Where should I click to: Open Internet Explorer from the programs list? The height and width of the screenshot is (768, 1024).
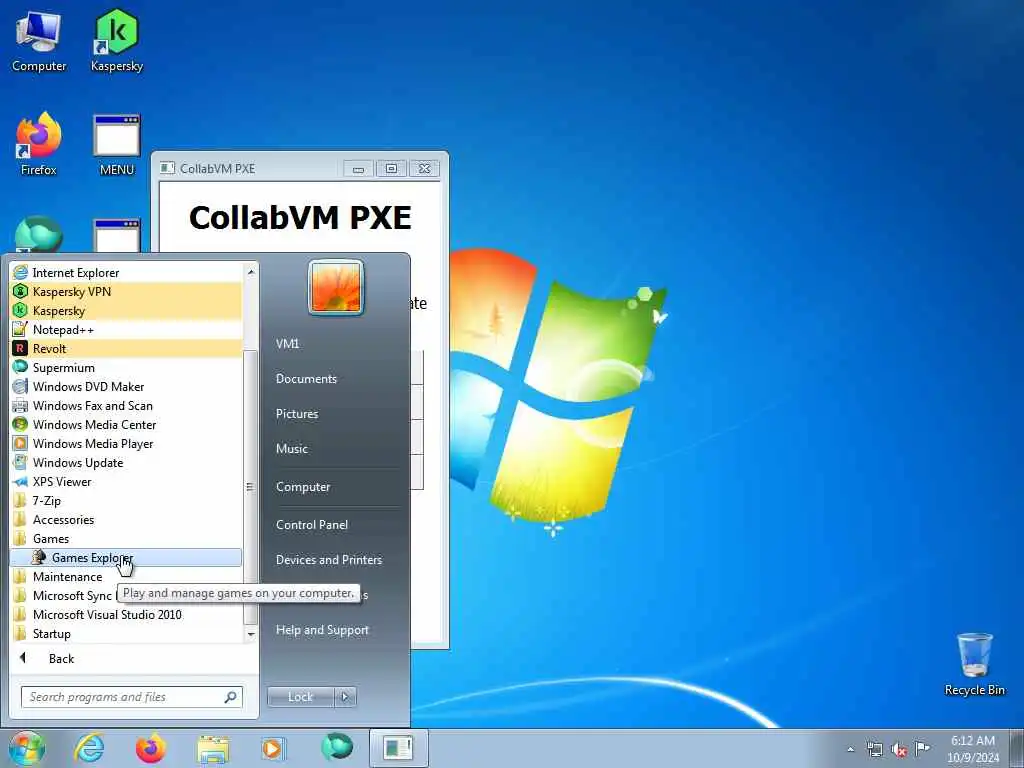tap(126, 272)
